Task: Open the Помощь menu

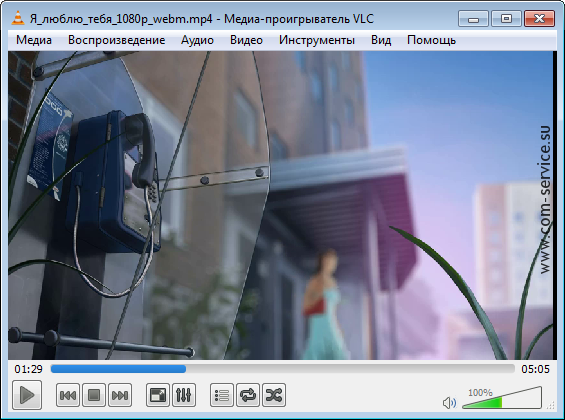Action: click(431, 40)
